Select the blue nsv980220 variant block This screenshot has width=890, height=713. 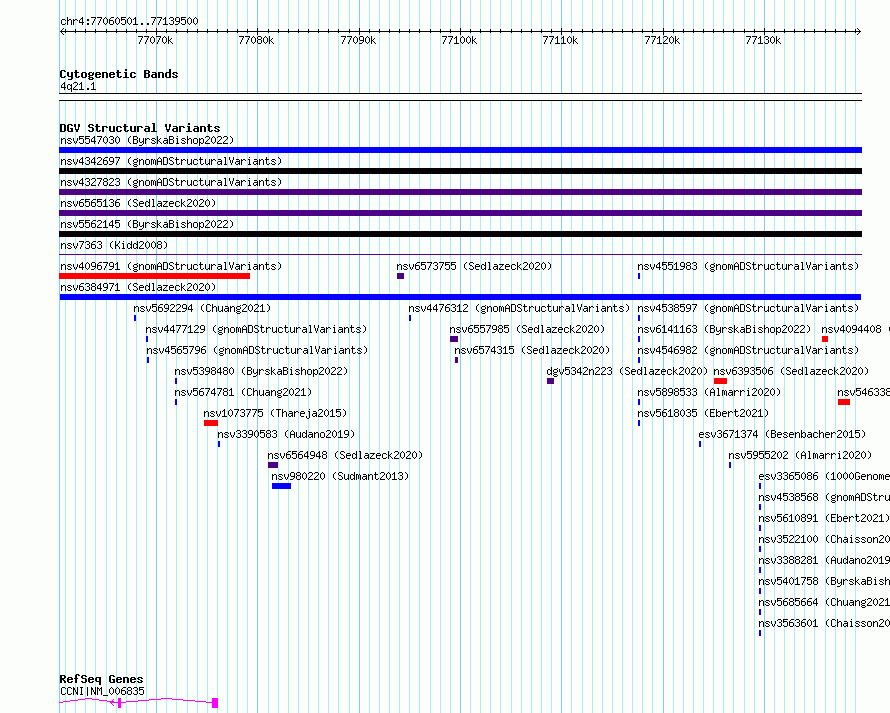(282, 486)
